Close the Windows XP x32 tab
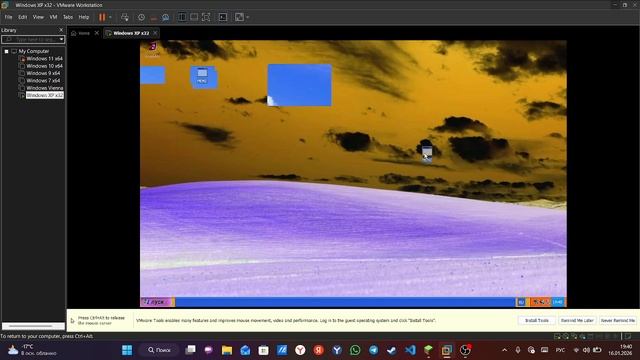This screenshot has width=640, height=360. [x=155, y=33]
